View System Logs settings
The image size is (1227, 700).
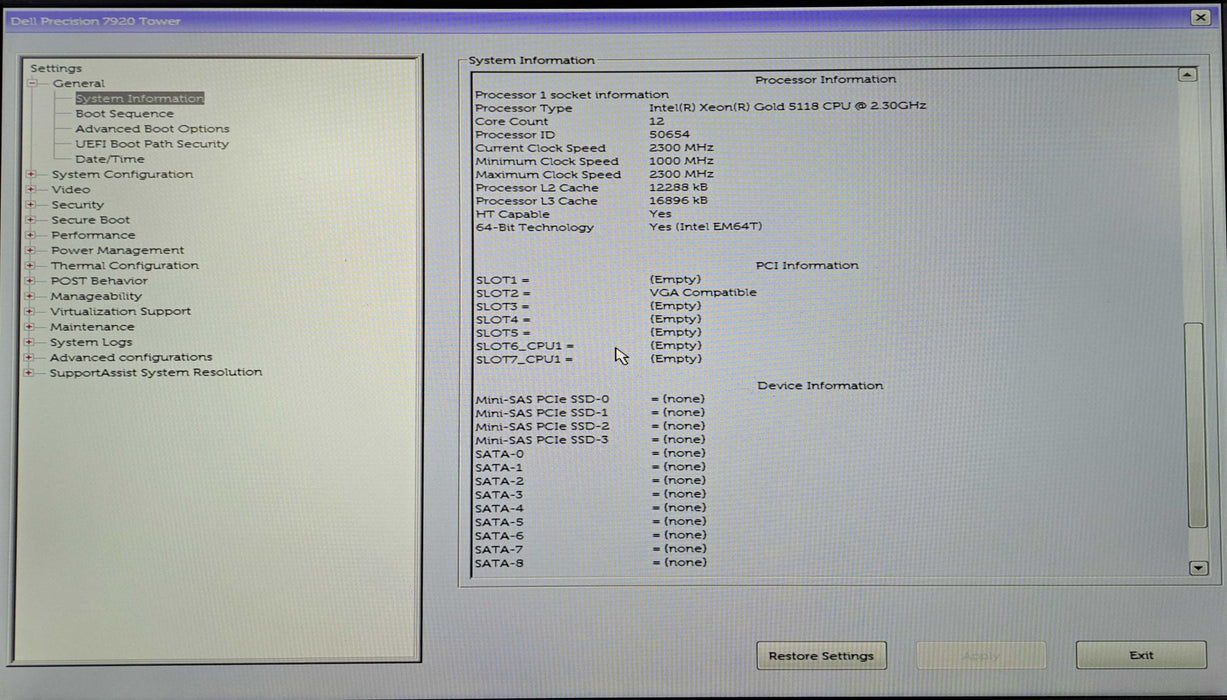coord(90,341)
